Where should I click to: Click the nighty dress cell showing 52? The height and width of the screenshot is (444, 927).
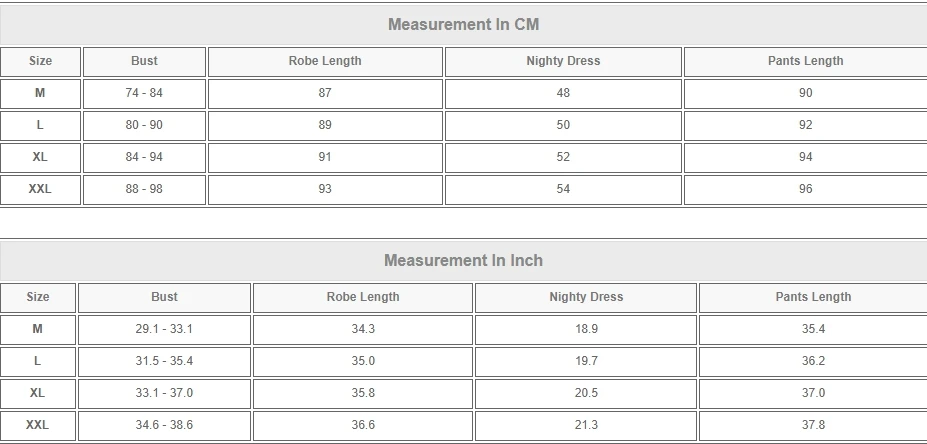(x=563, y=157)
